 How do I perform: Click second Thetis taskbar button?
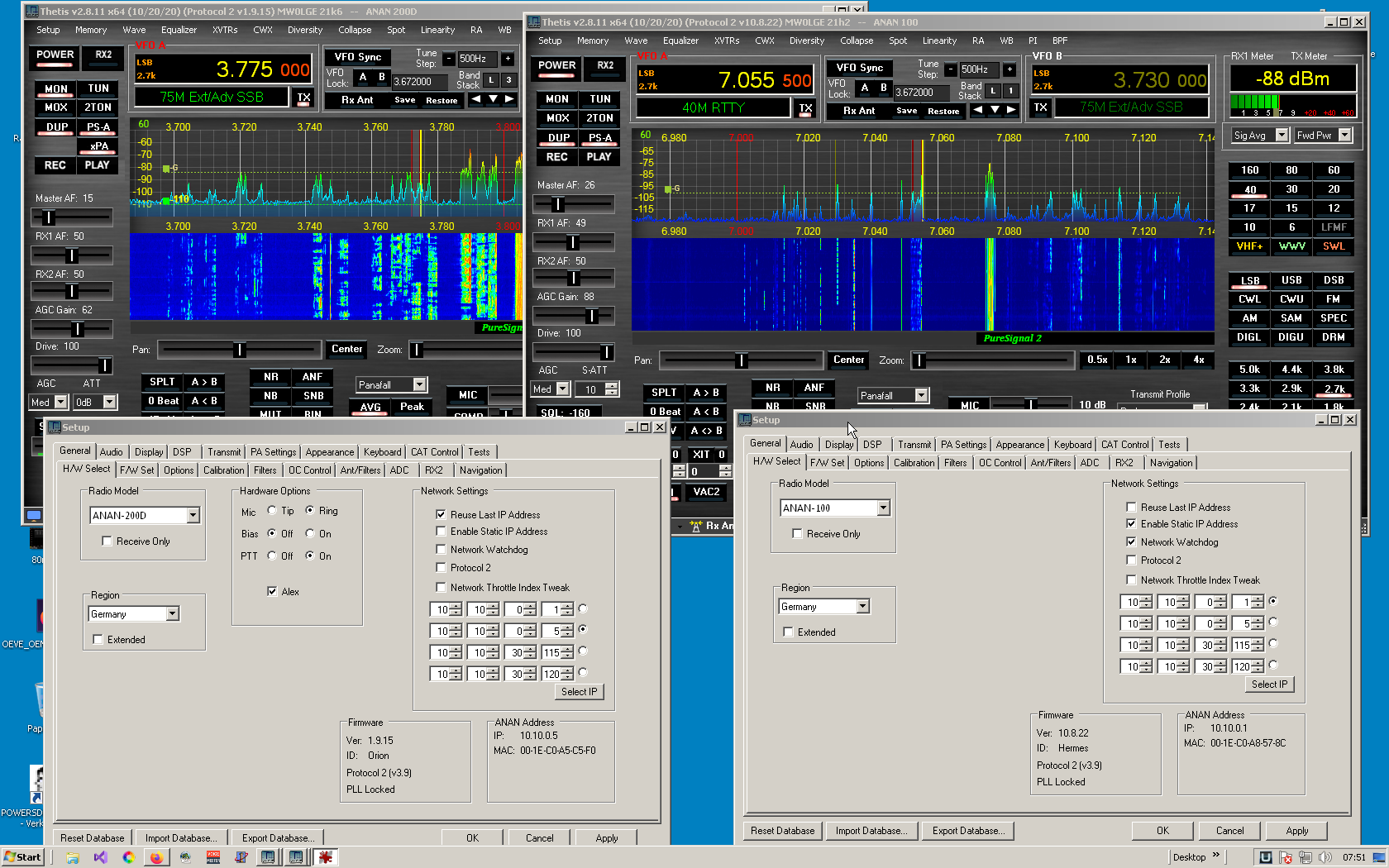click(x=295, y=857)
